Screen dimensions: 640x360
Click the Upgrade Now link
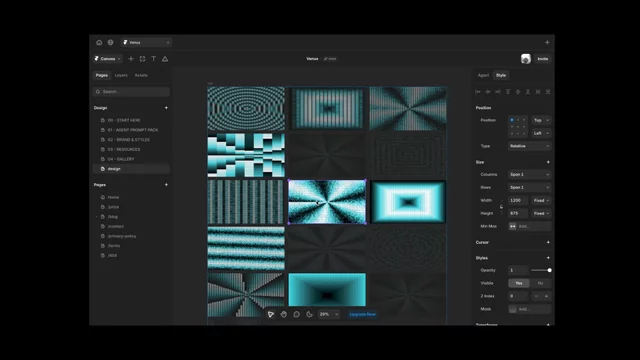click(x=362, y=314)
